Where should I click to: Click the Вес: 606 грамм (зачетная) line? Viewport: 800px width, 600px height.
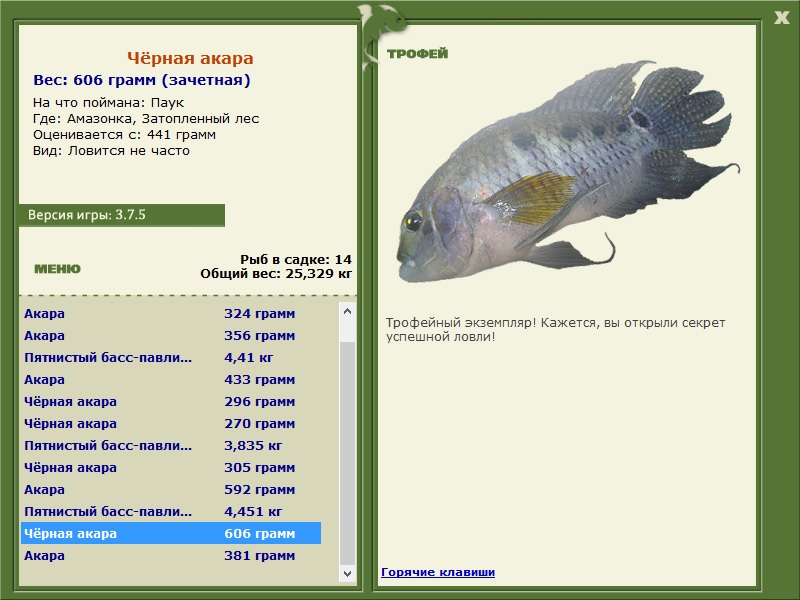pos(142,80)
